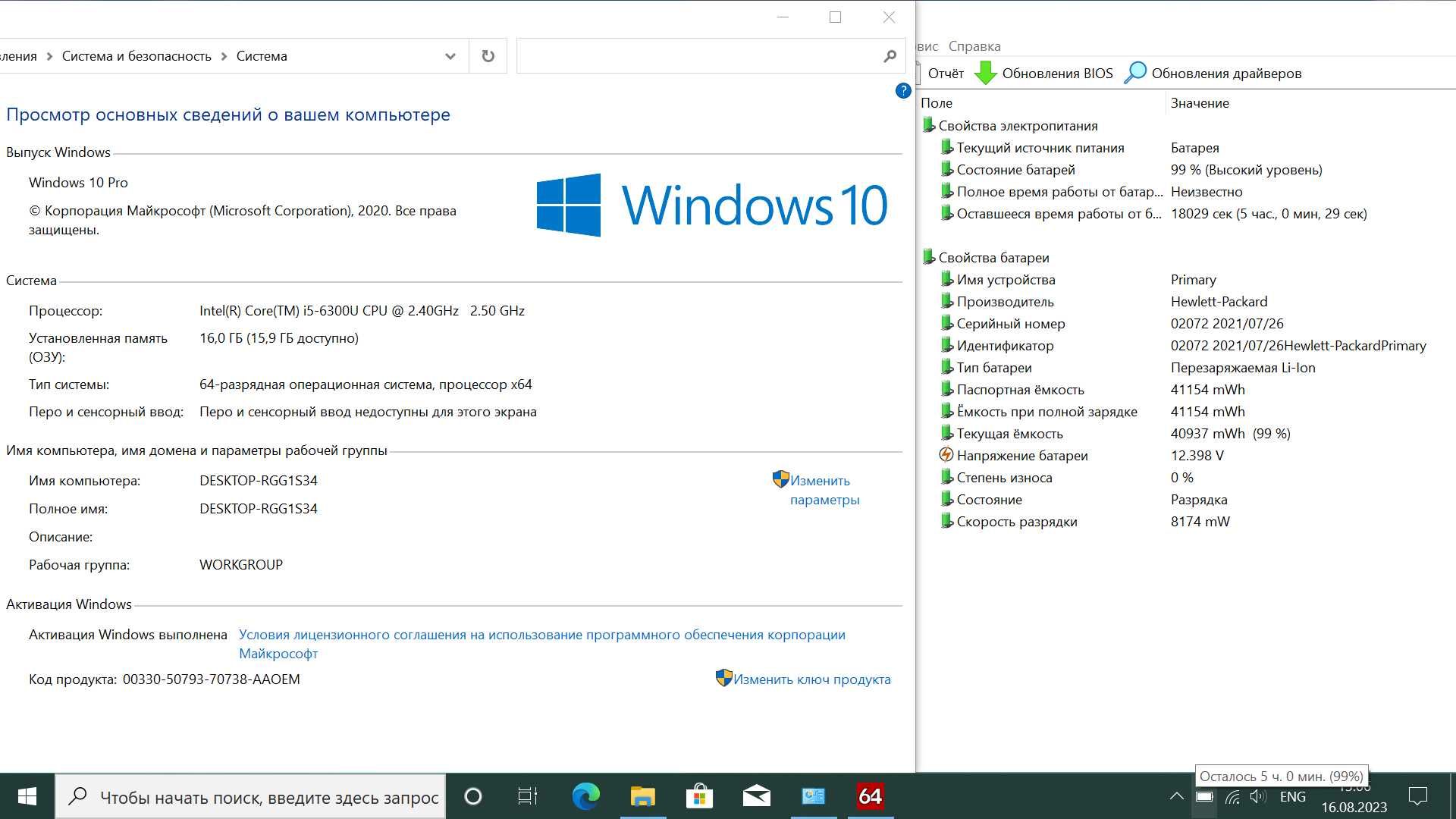Select Система и безопасность breadcrumb
The width and height of the screenshot is (1456, 819).
(x=136, y=56)
